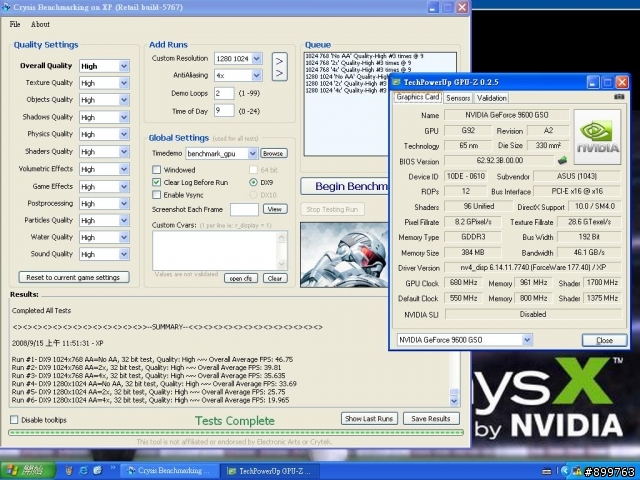The height and width of the screenshot is (480, 640).
Task: Toggle the 64 bit checkbox
Action: click(253, 169)
